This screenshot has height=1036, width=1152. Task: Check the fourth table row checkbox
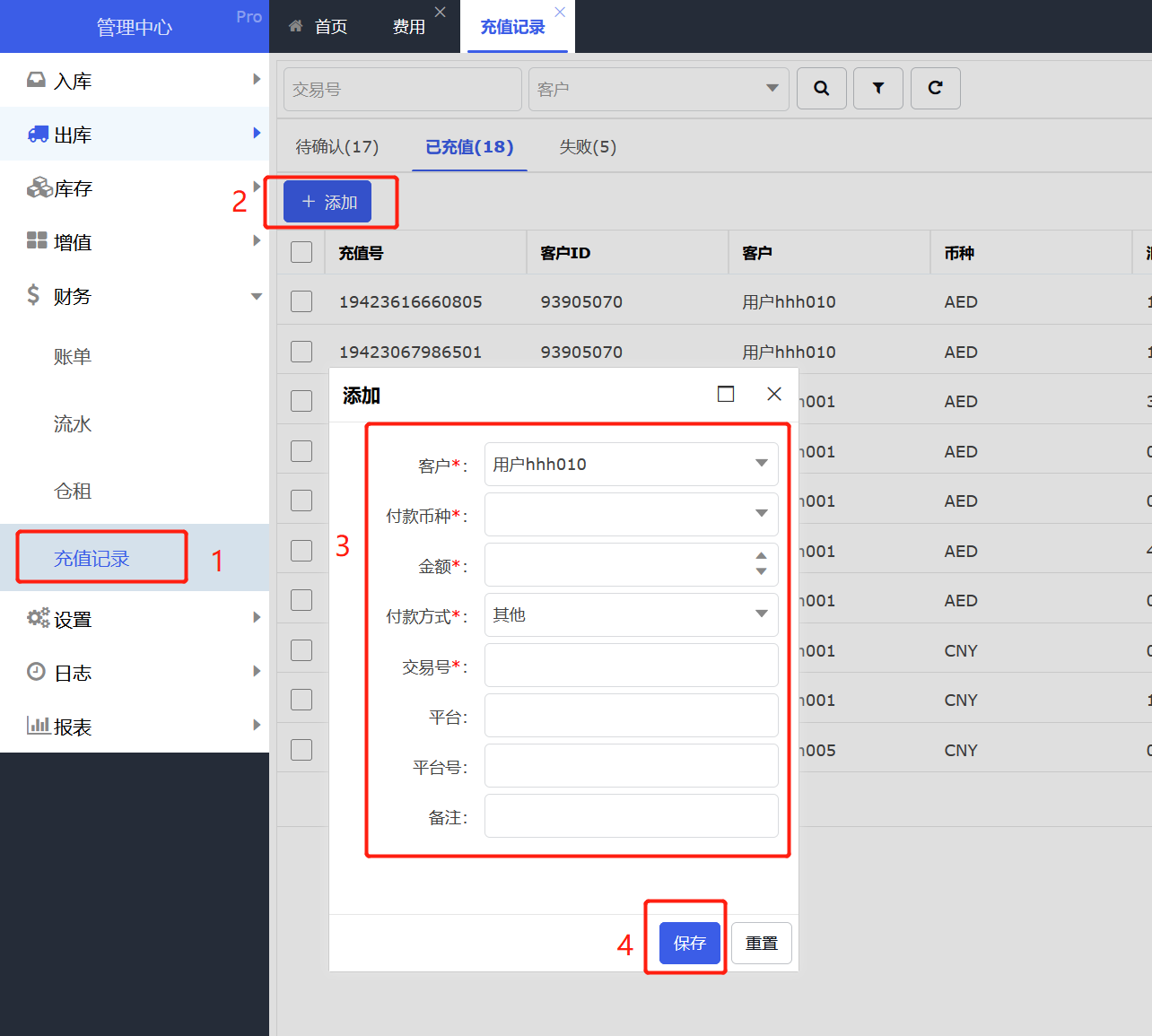point(301,451)
